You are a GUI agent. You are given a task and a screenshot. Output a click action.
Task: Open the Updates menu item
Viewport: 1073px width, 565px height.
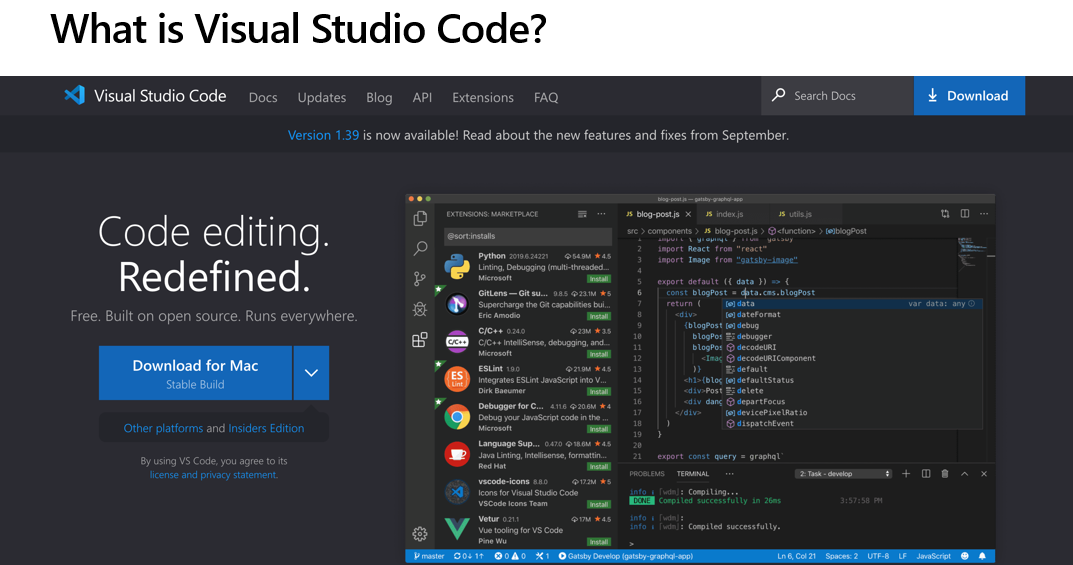point(322,97)
